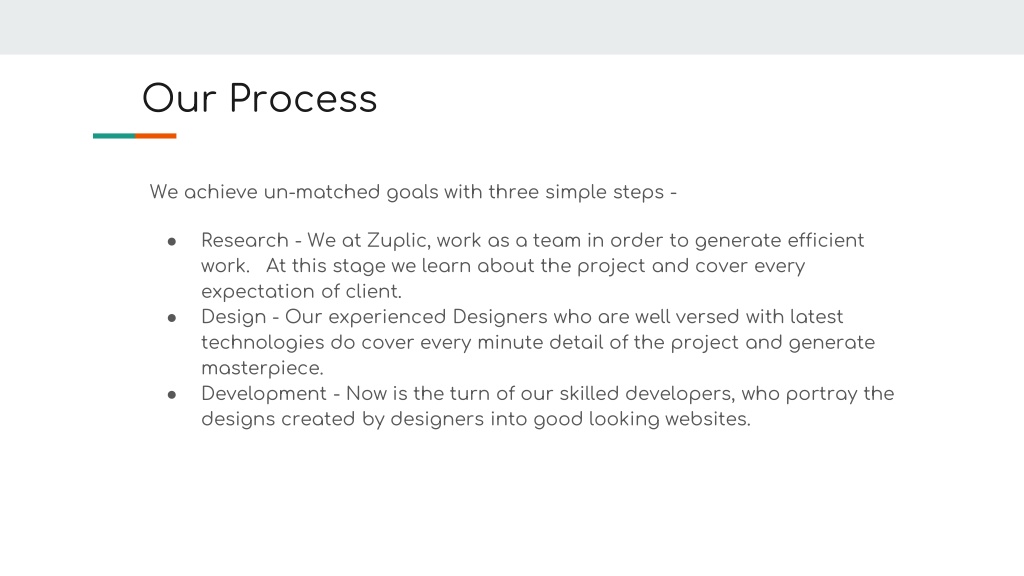Click the bullet dot beside Design
The image size is (1024, 576).
172,318
